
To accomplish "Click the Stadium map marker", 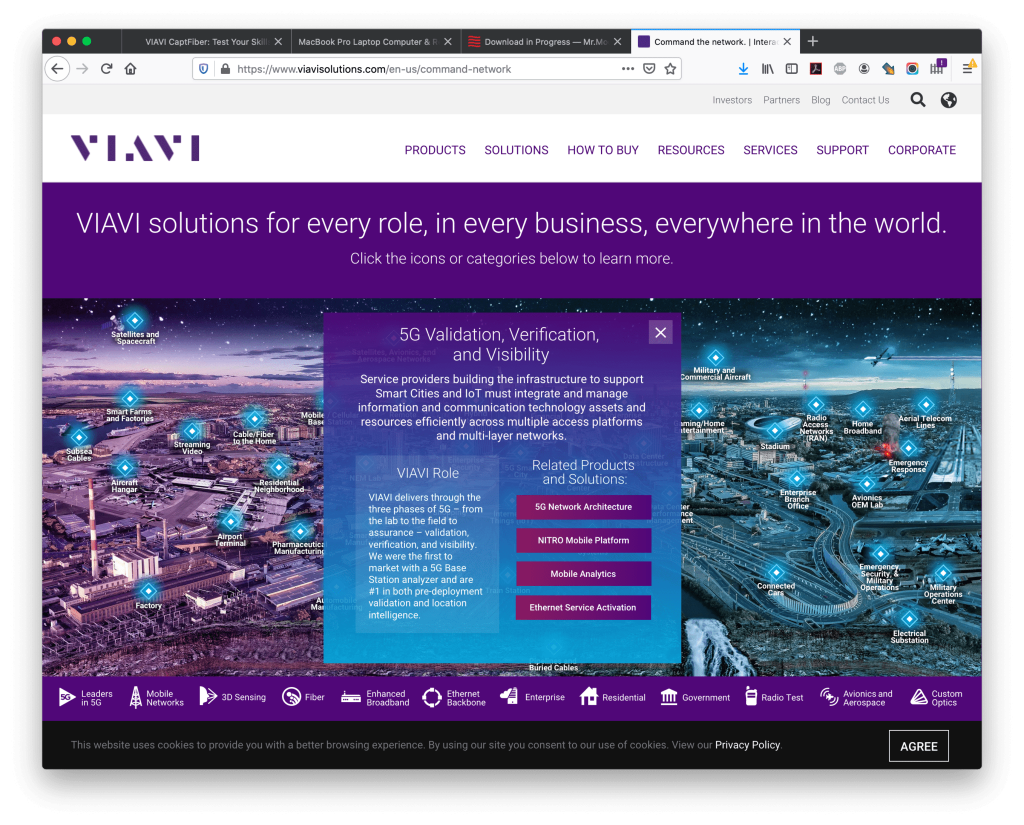I will pyautogui.click(x=775, y=430).
